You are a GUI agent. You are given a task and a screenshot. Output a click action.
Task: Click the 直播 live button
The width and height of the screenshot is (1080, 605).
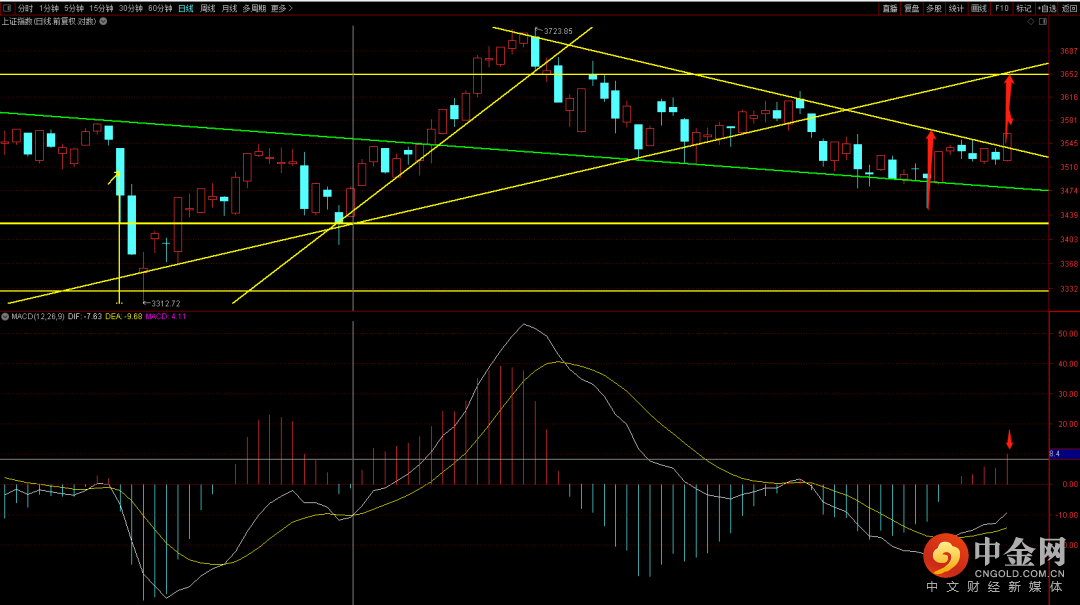pos(889,8)
